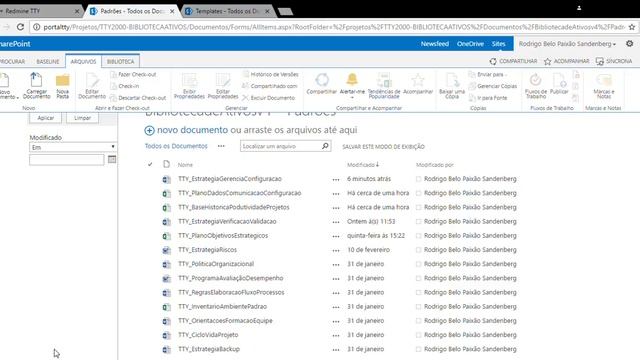Viewport: 640px width, 360px height.
Task: Select the Todos os Documentos view
Action: pyautogui.click(x=176, y=146)
